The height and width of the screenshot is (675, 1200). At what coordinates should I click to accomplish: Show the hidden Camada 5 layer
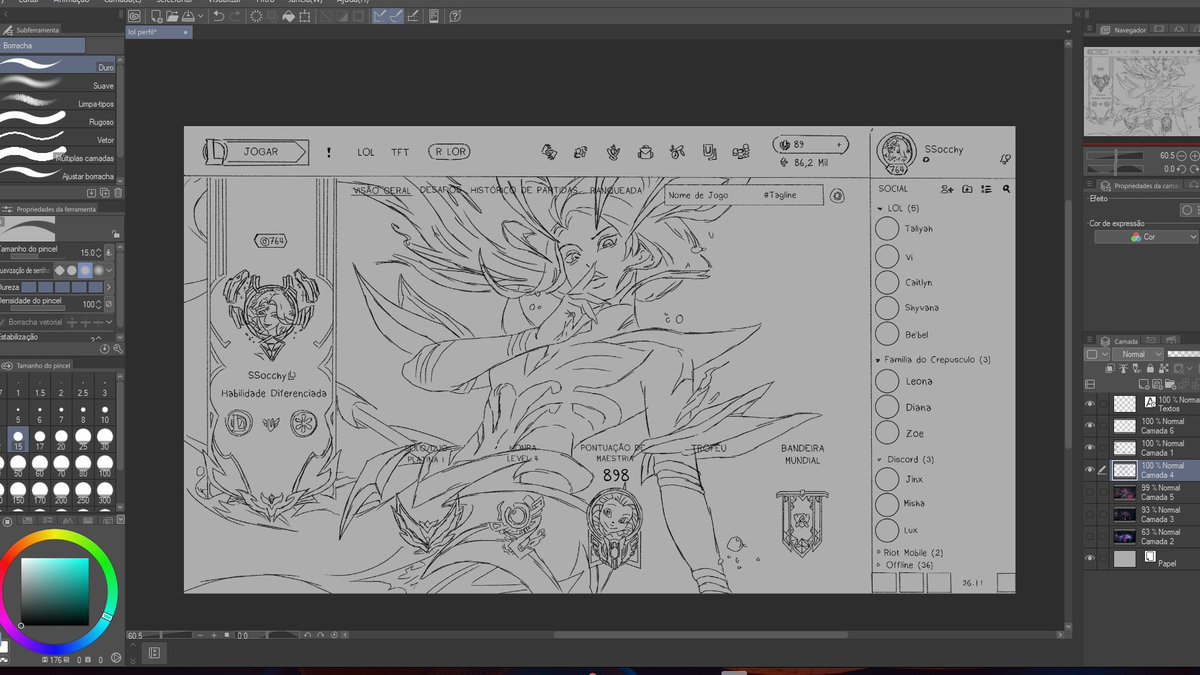(1090, 492)
